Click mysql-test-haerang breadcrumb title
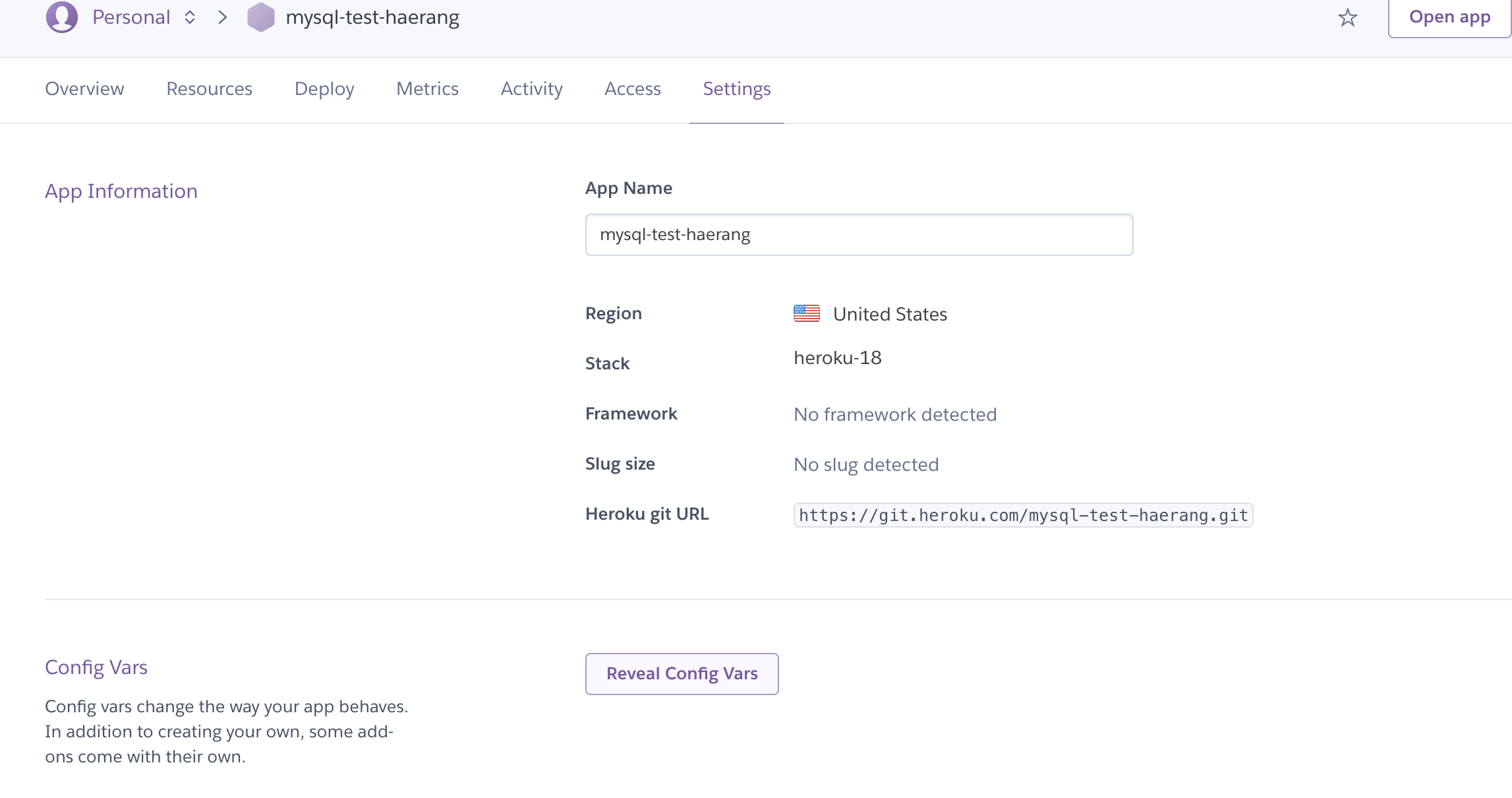Screen dimensions: 1512x798 pos(372,17)
